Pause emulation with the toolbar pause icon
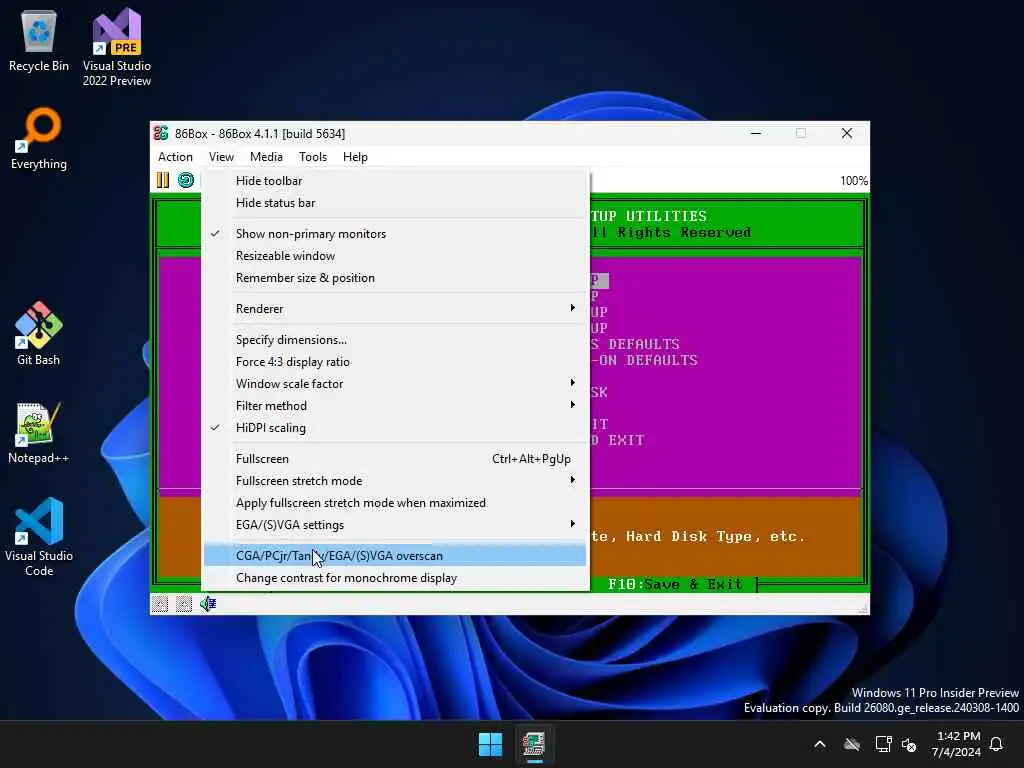1024x768 pixels. 163,180
